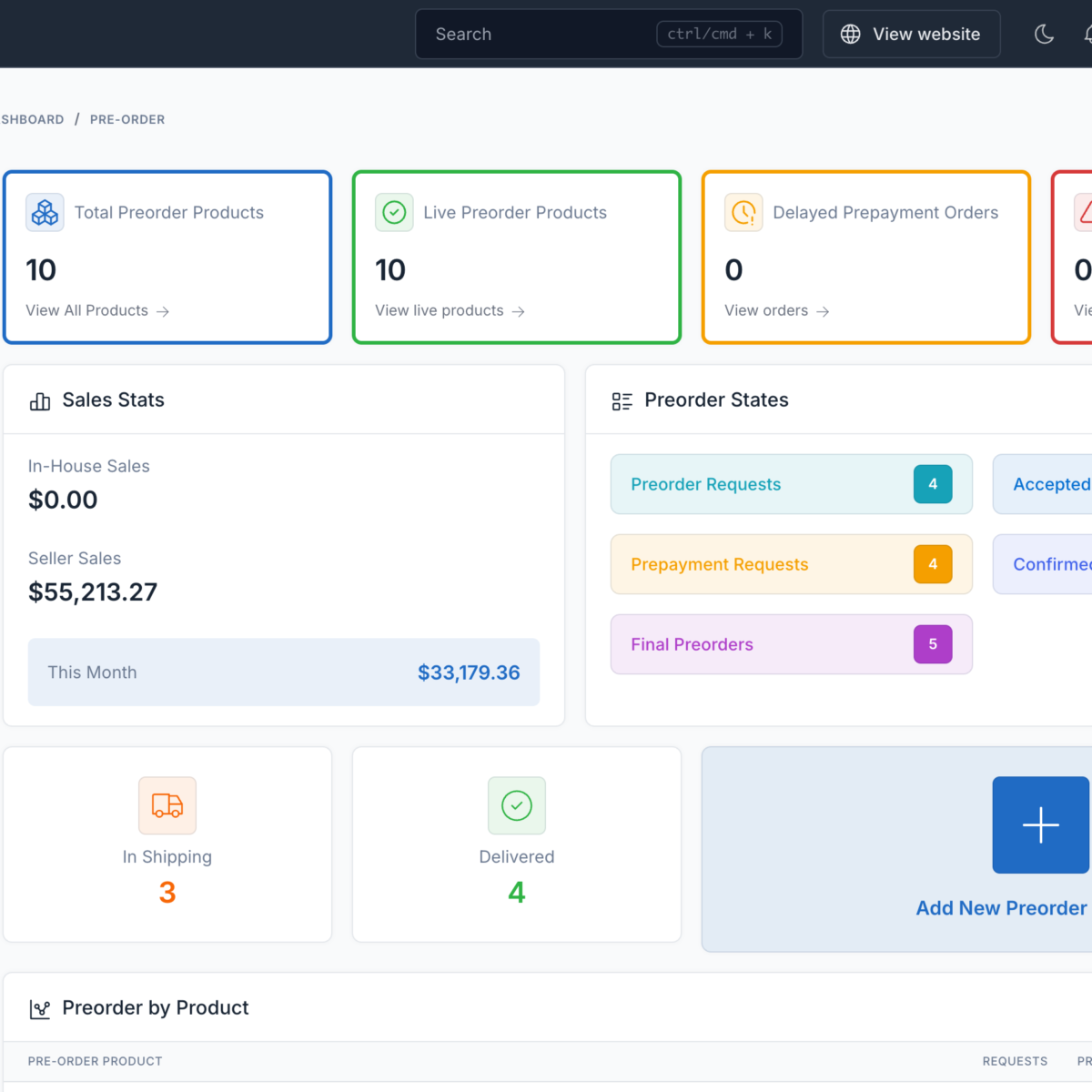This screenshot has width=1092, height=1092.
Task: Click the Sales Stats bar chart icon
Action: 40,401
